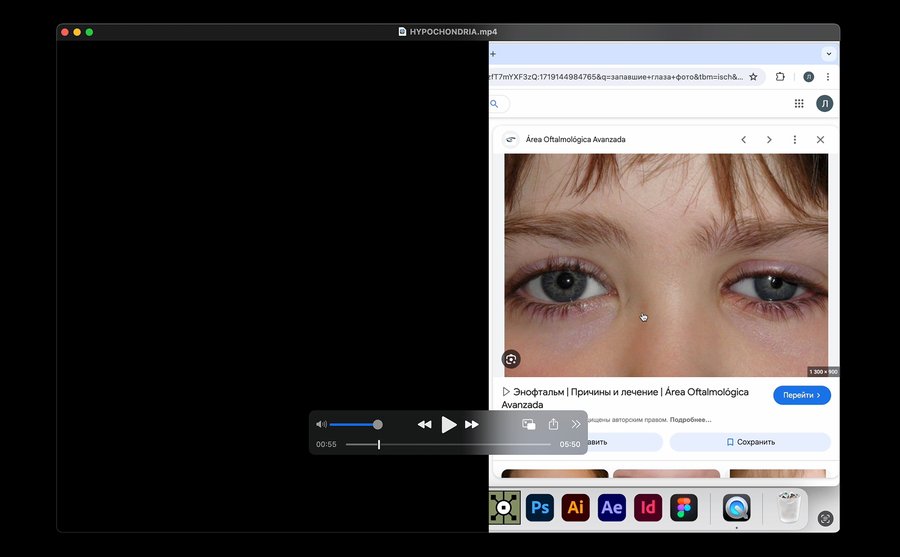Toggle picture-in-picture mode in the player
Viewport: 900px width, 557px height.
click(529, 425)
